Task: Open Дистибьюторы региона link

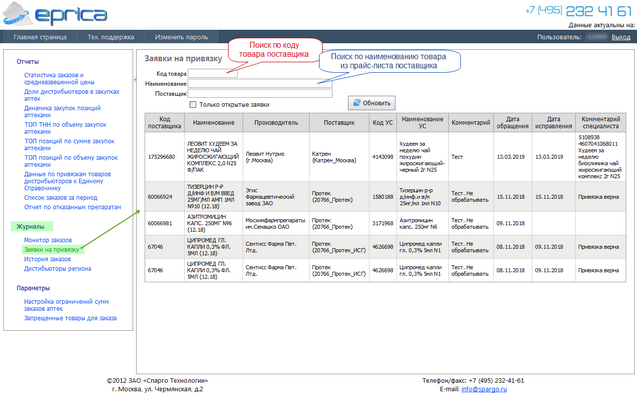Action: click(57, 268)
